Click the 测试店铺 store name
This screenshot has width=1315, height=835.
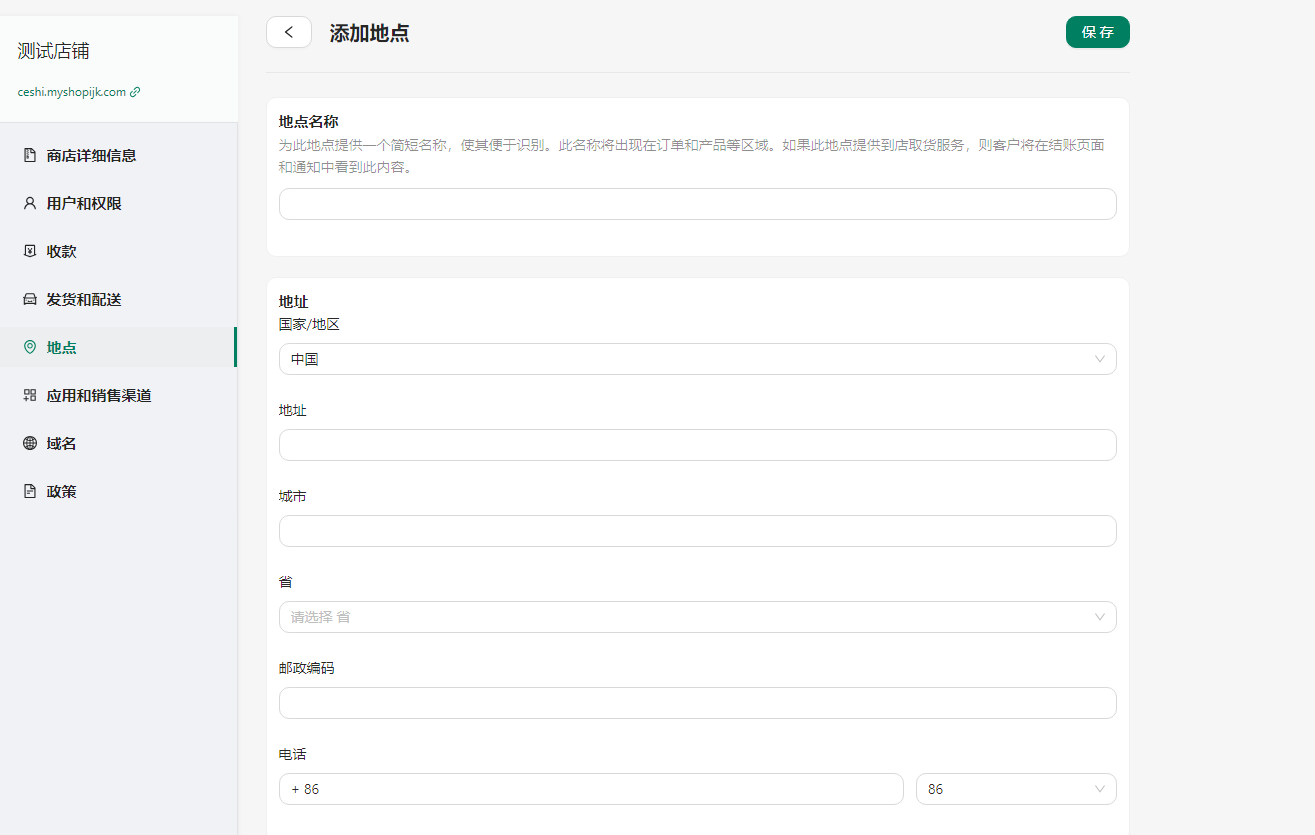click(53, 52)
